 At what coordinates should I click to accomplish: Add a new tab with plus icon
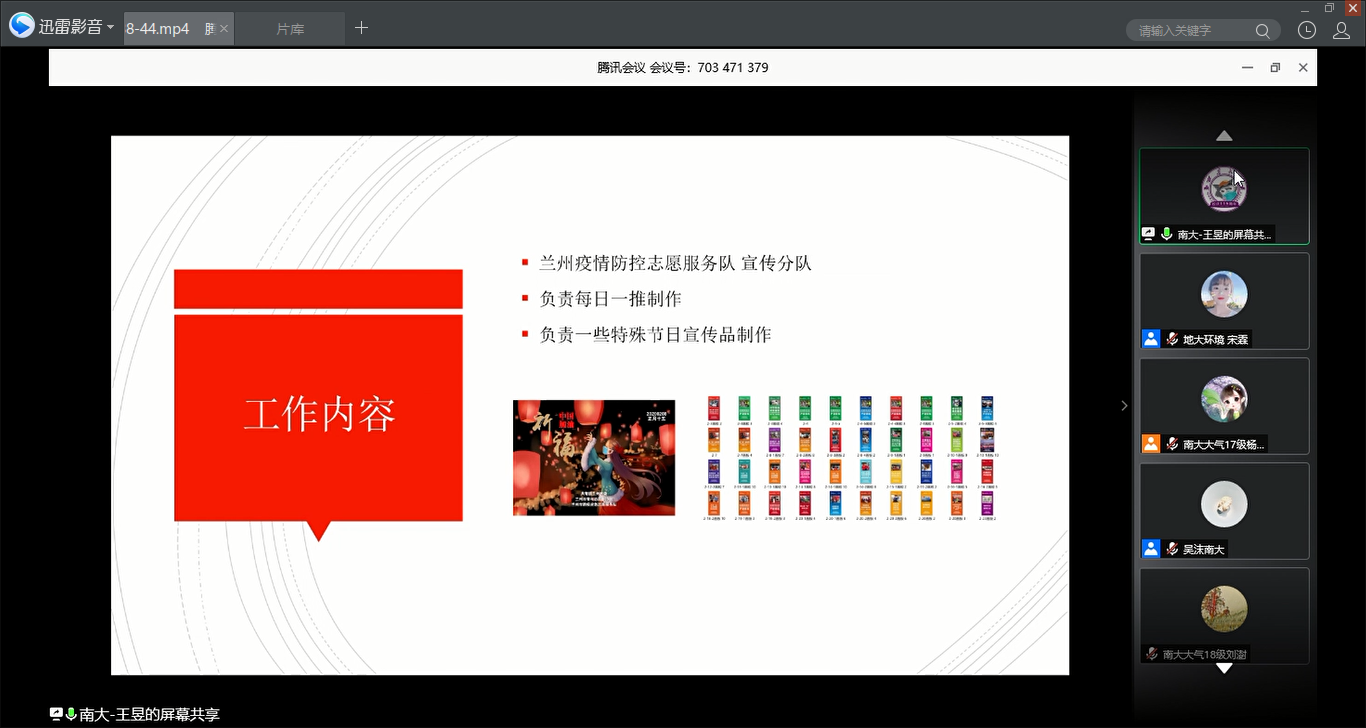coord(362,28)
